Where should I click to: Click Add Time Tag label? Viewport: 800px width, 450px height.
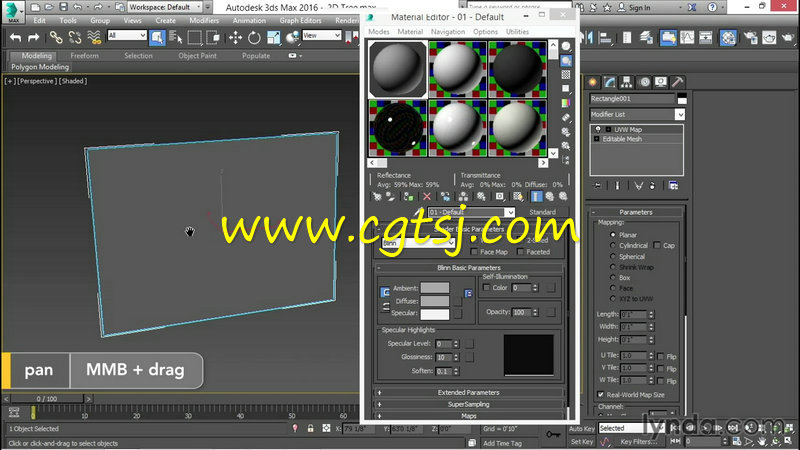point(502,443)
